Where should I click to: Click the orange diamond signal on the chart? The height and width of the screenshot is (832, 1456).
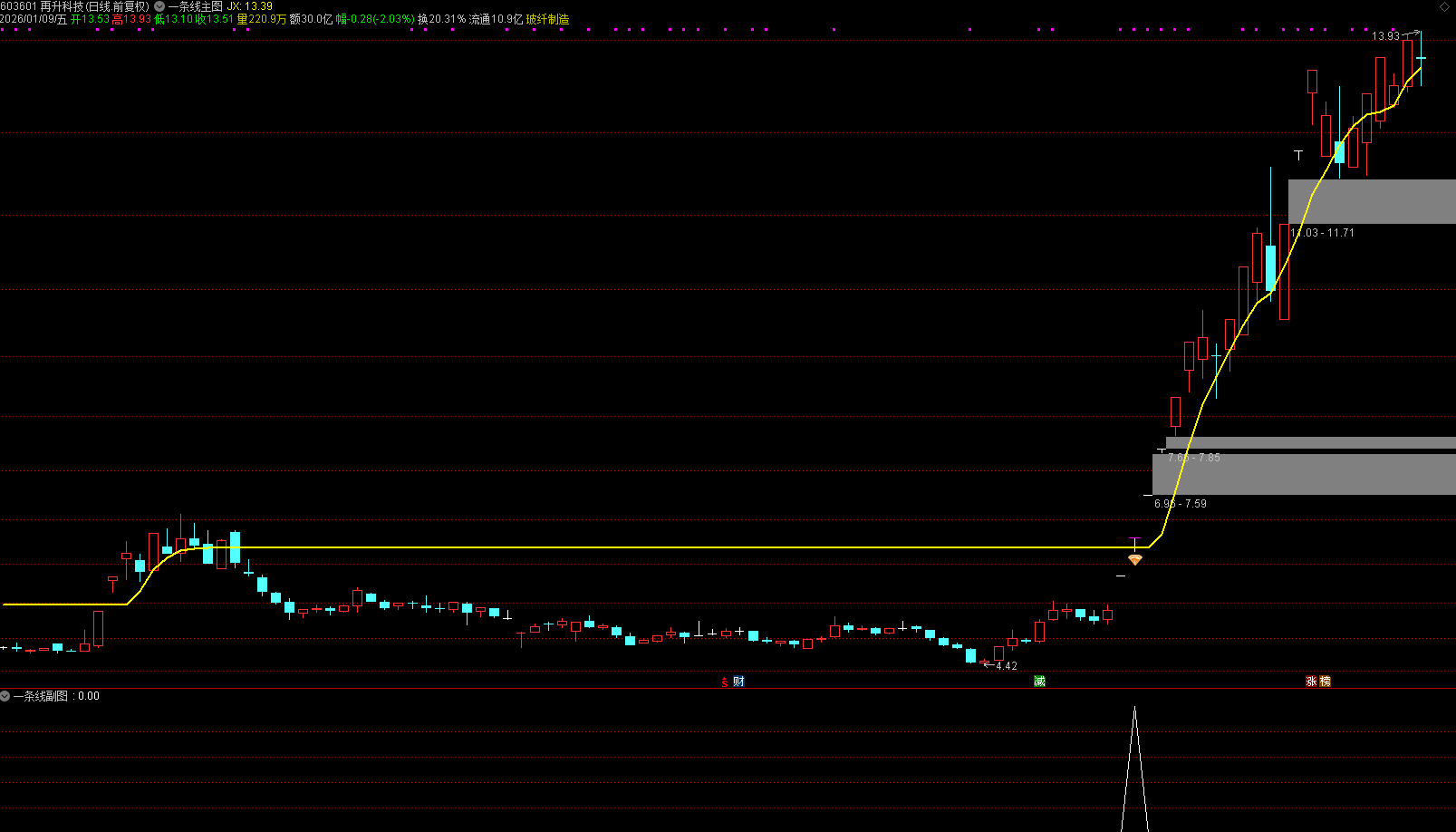click(x=1134, y=560)
